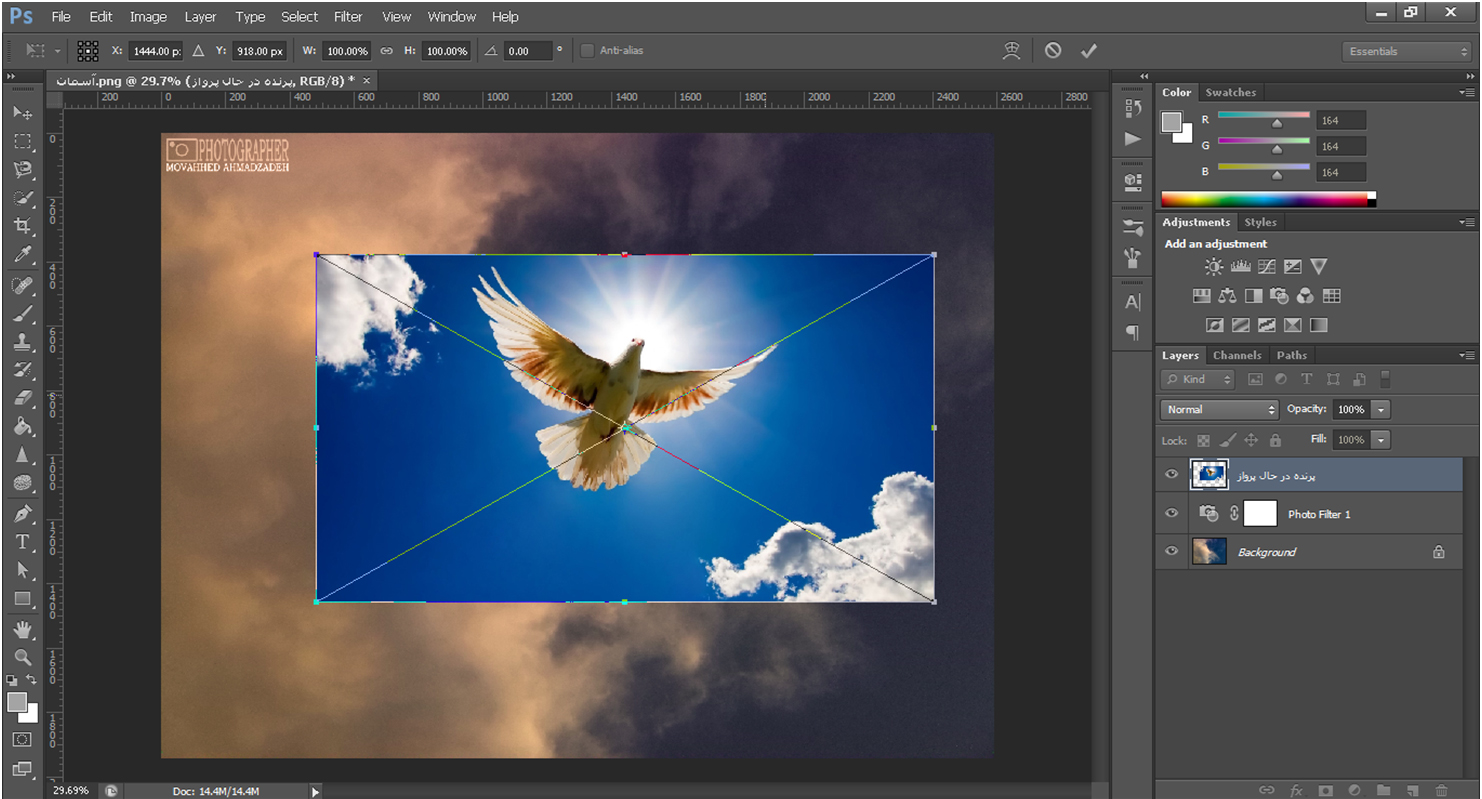Image resolution: width=1482 pixels, height=799 pixels.
Task: Open the status bar info arrow
Action: [315, 791]
